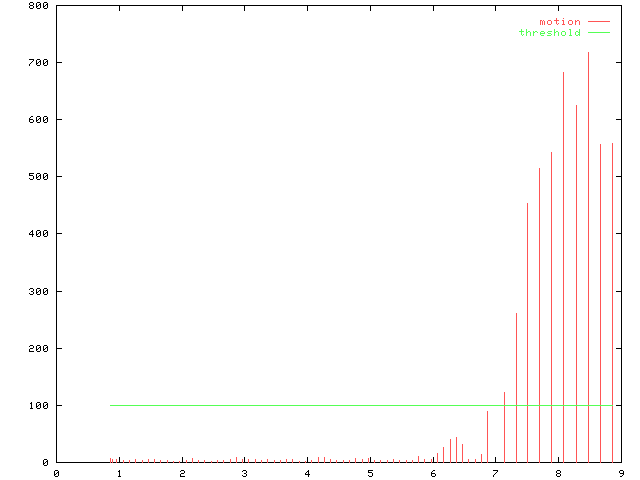Click the rightmost red bar near x=9

coord(612,300)
